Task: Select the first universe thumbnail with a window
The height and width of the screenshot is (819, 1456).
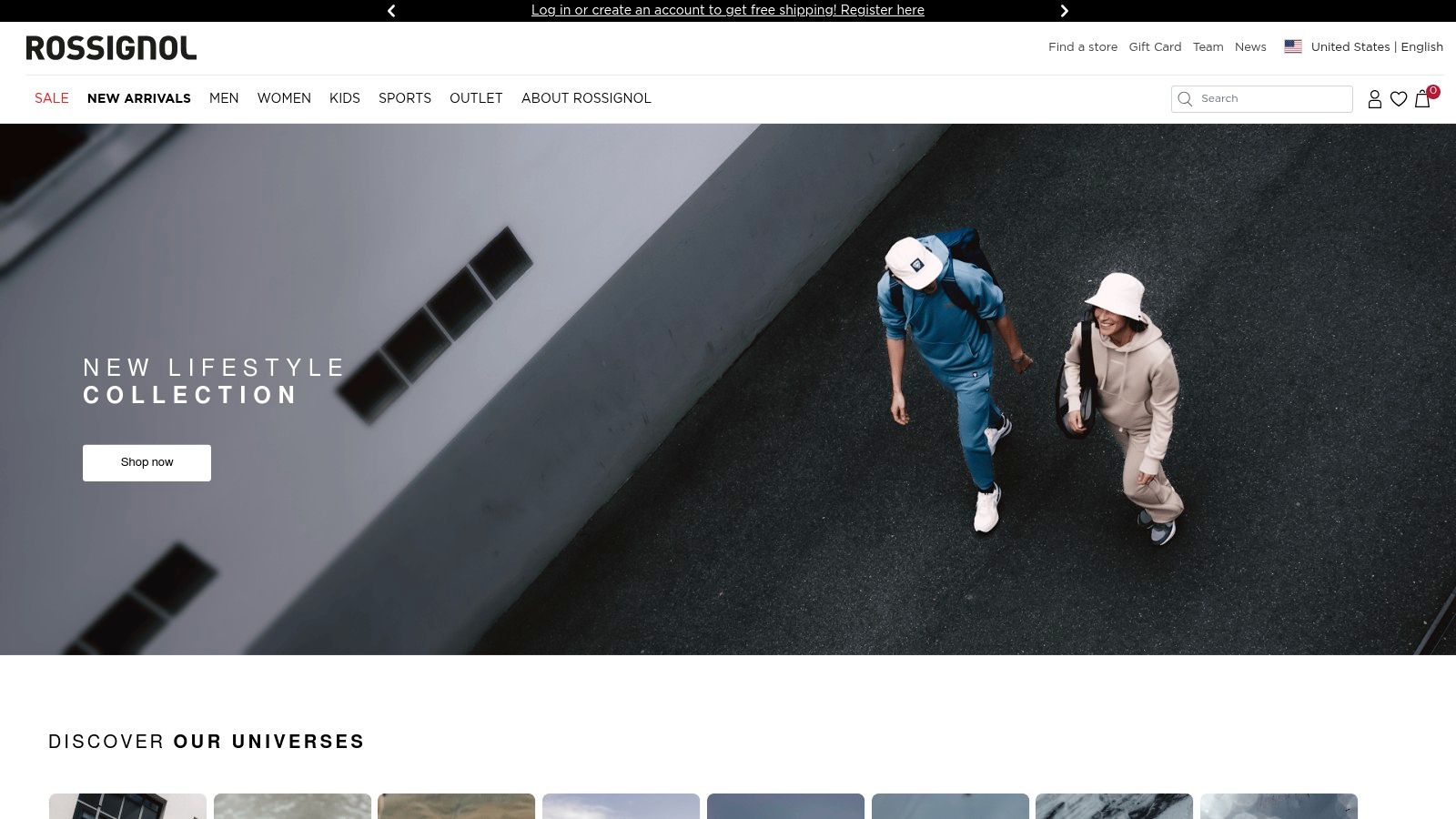Action: [x=127, y=806]
